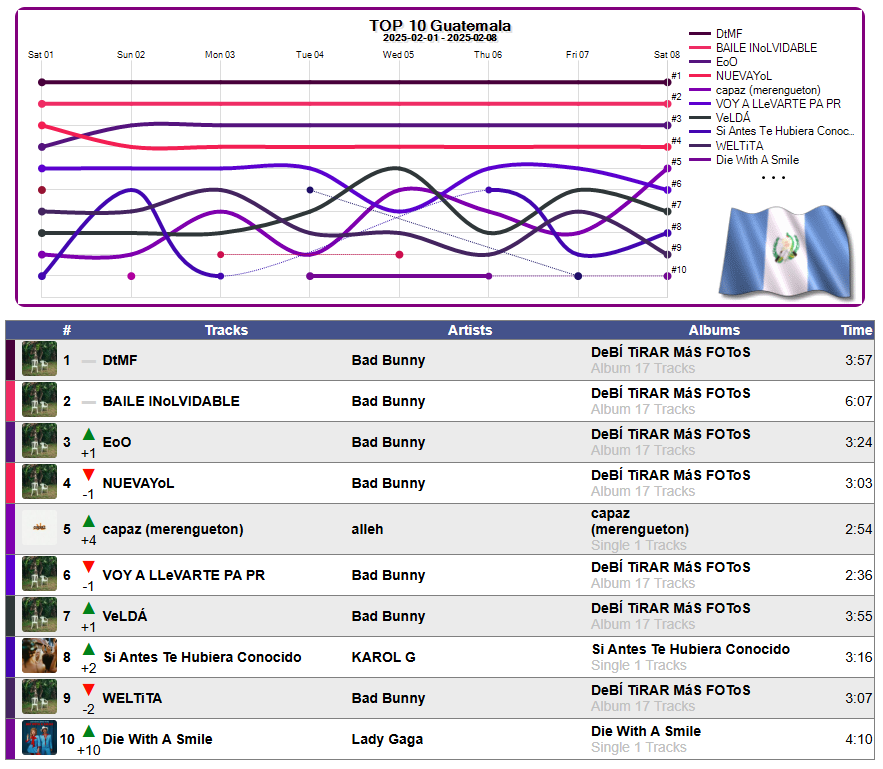883x769 pixels.
Task: Click the red down arrow beside NUEVAYoL
Action: tap(88, 475)
